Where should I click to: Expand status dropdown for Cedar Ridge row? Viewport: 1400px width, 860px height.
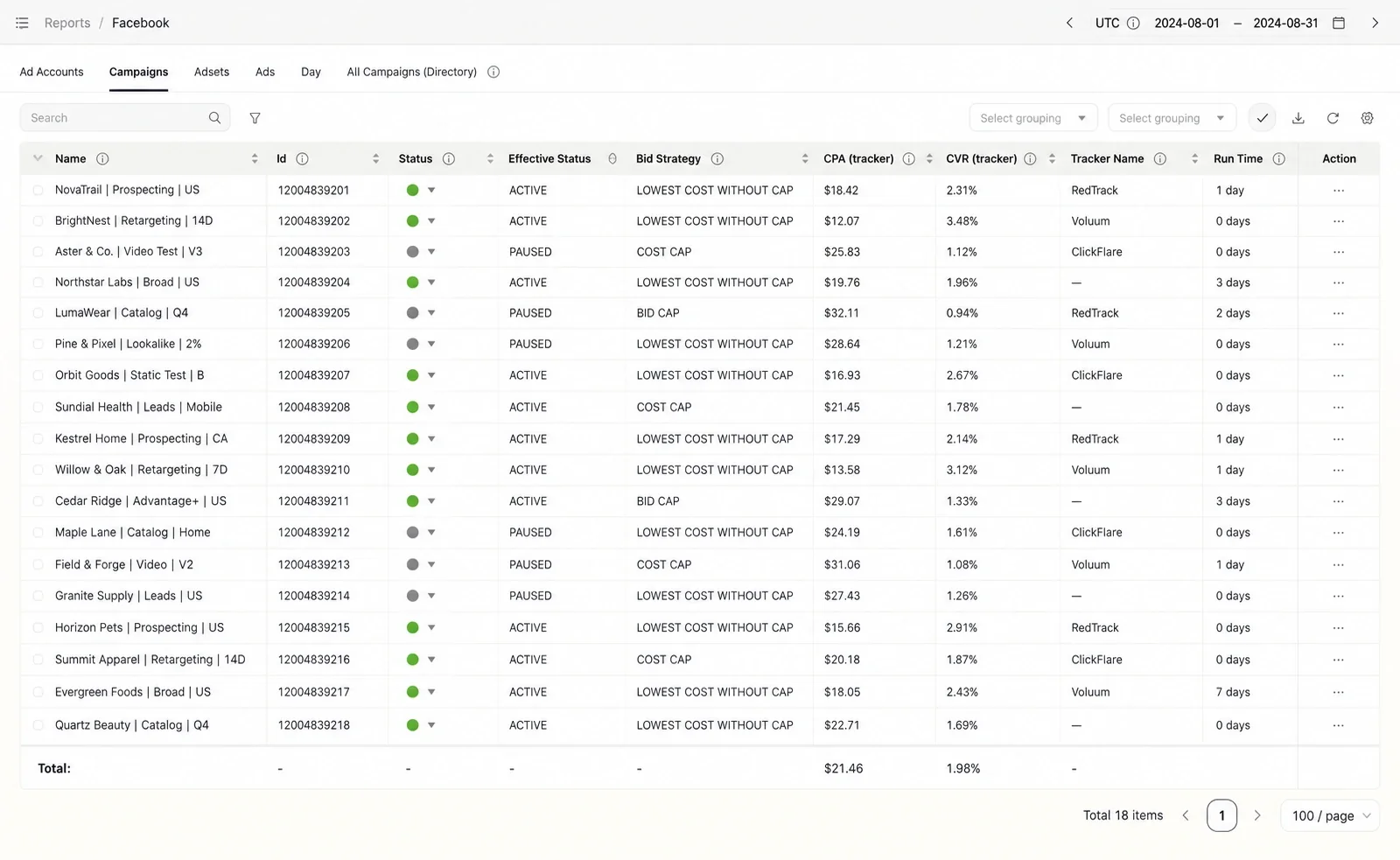tap(431, 501)
